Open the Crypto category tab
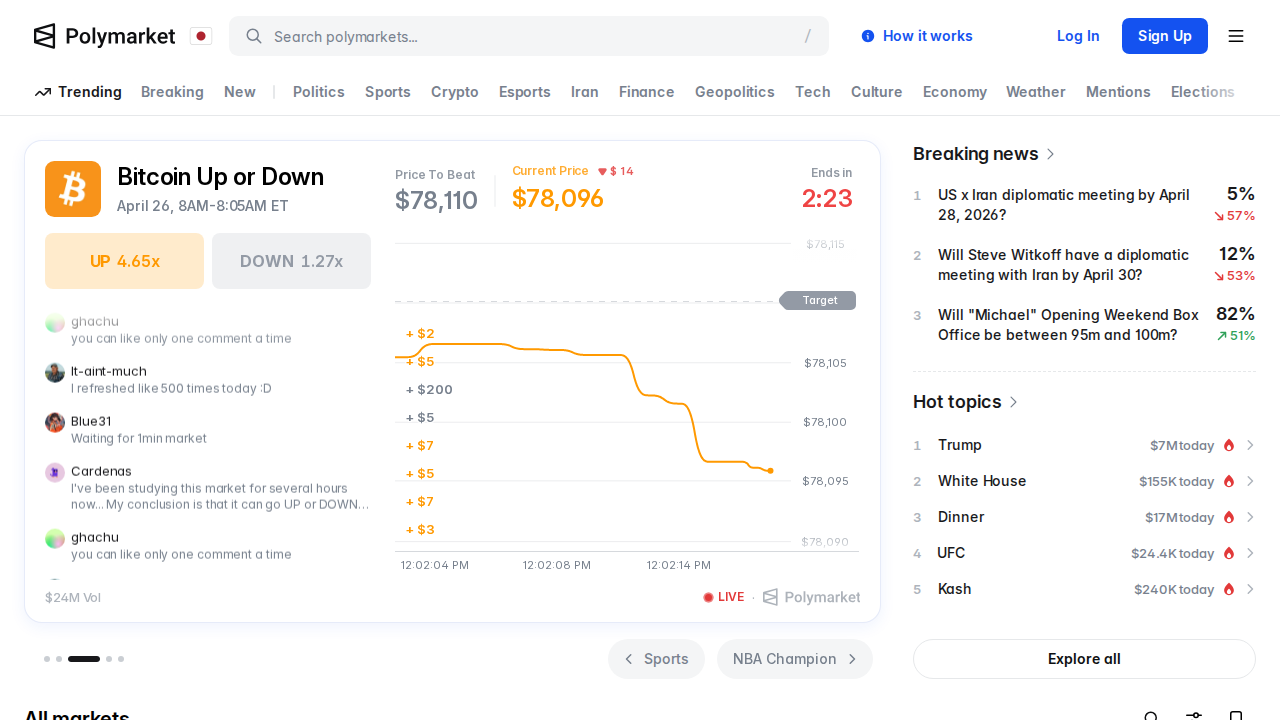 point(455,92)
